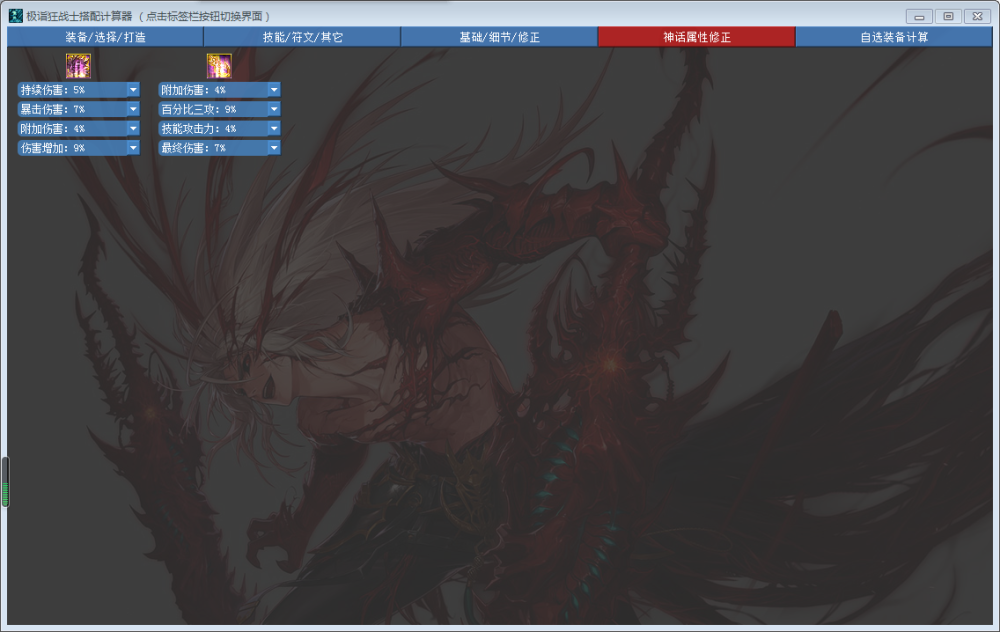1000x632 pixels.
Task: Go to the 基础/细节/修正 tab
Action: (499, 37)
